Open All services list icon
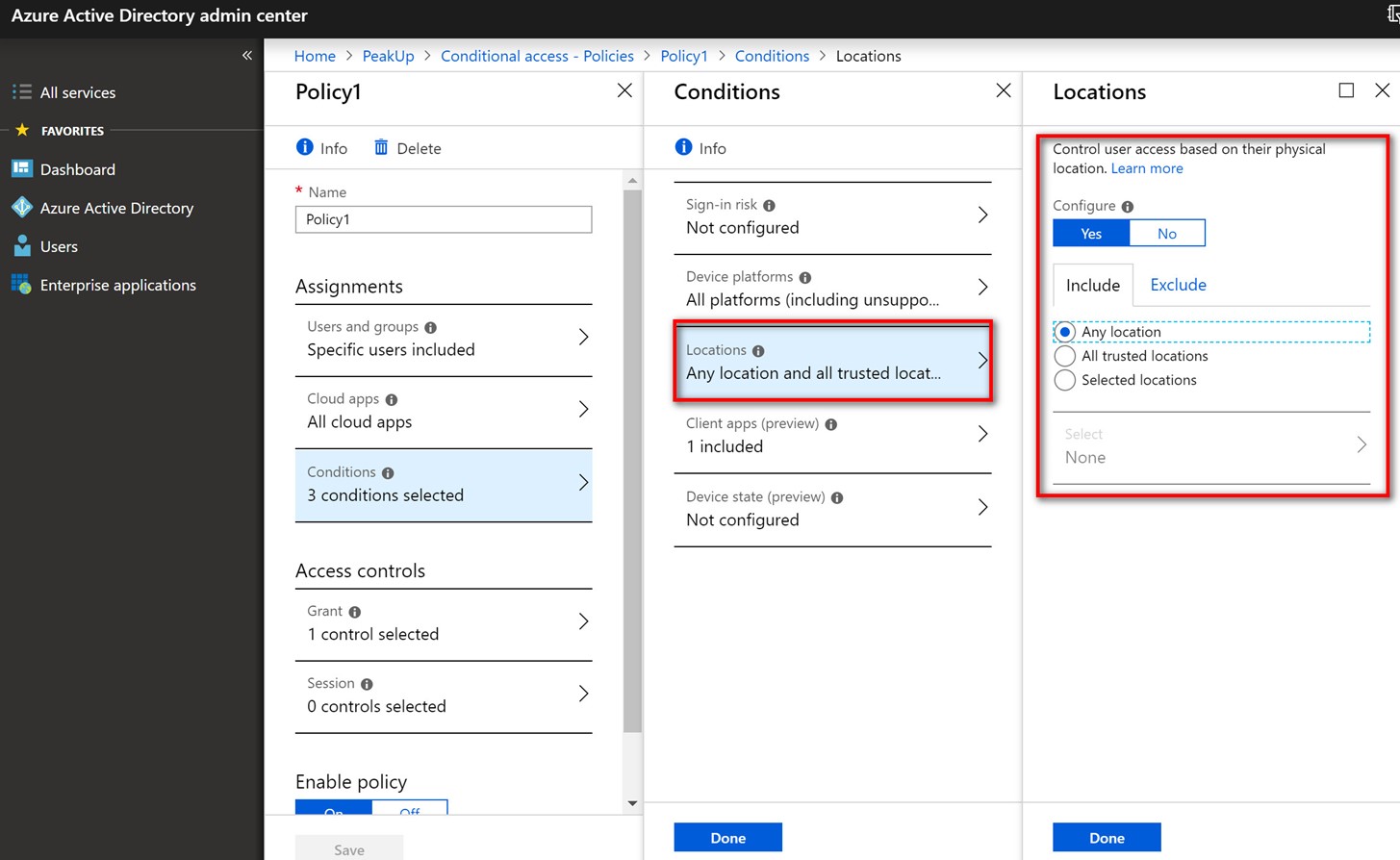1400x860 pixels. pyautogui.click(x=21, y=92)
